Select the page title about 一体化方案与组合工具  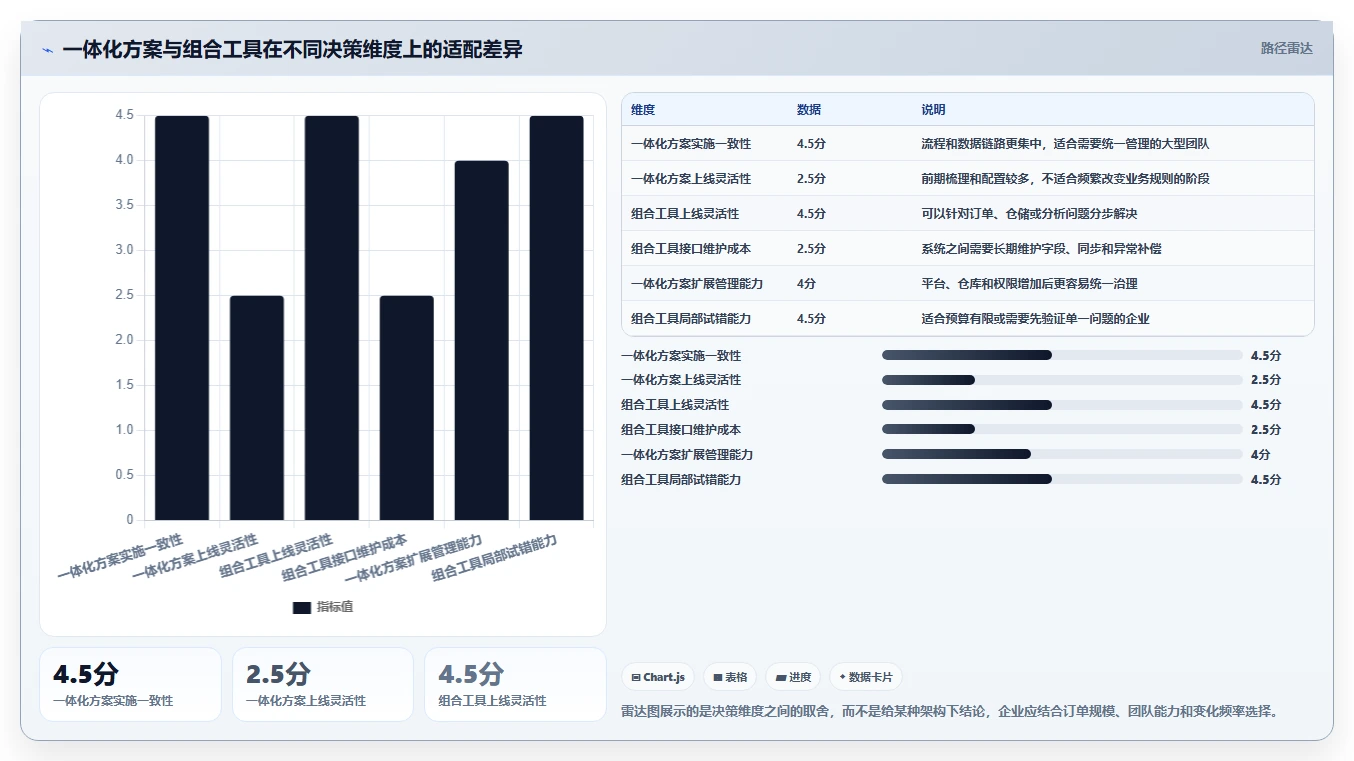click(x=292, y=49)
